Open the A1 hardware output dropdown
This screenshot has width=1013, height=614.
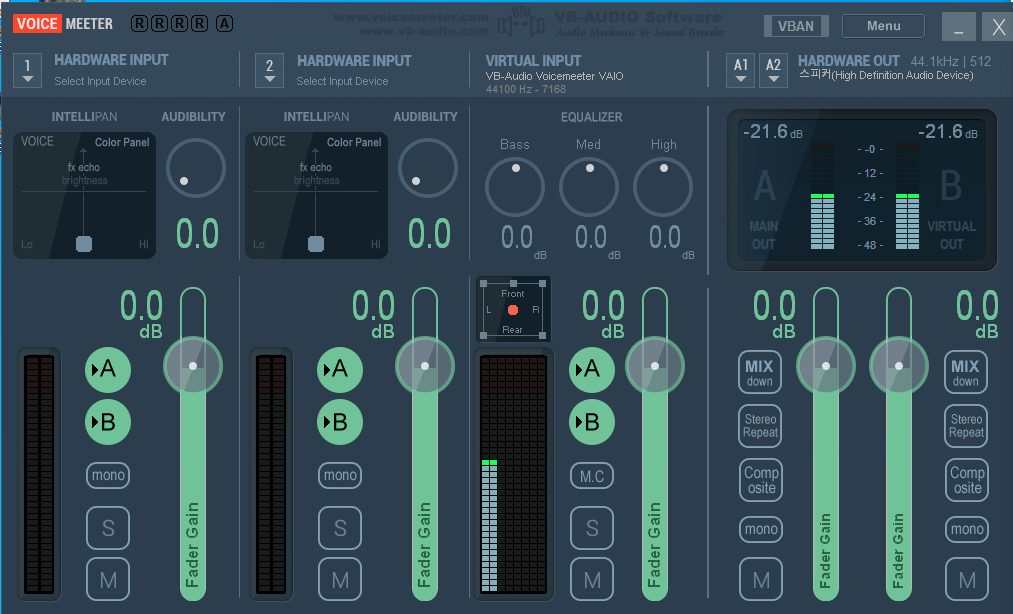740,70
